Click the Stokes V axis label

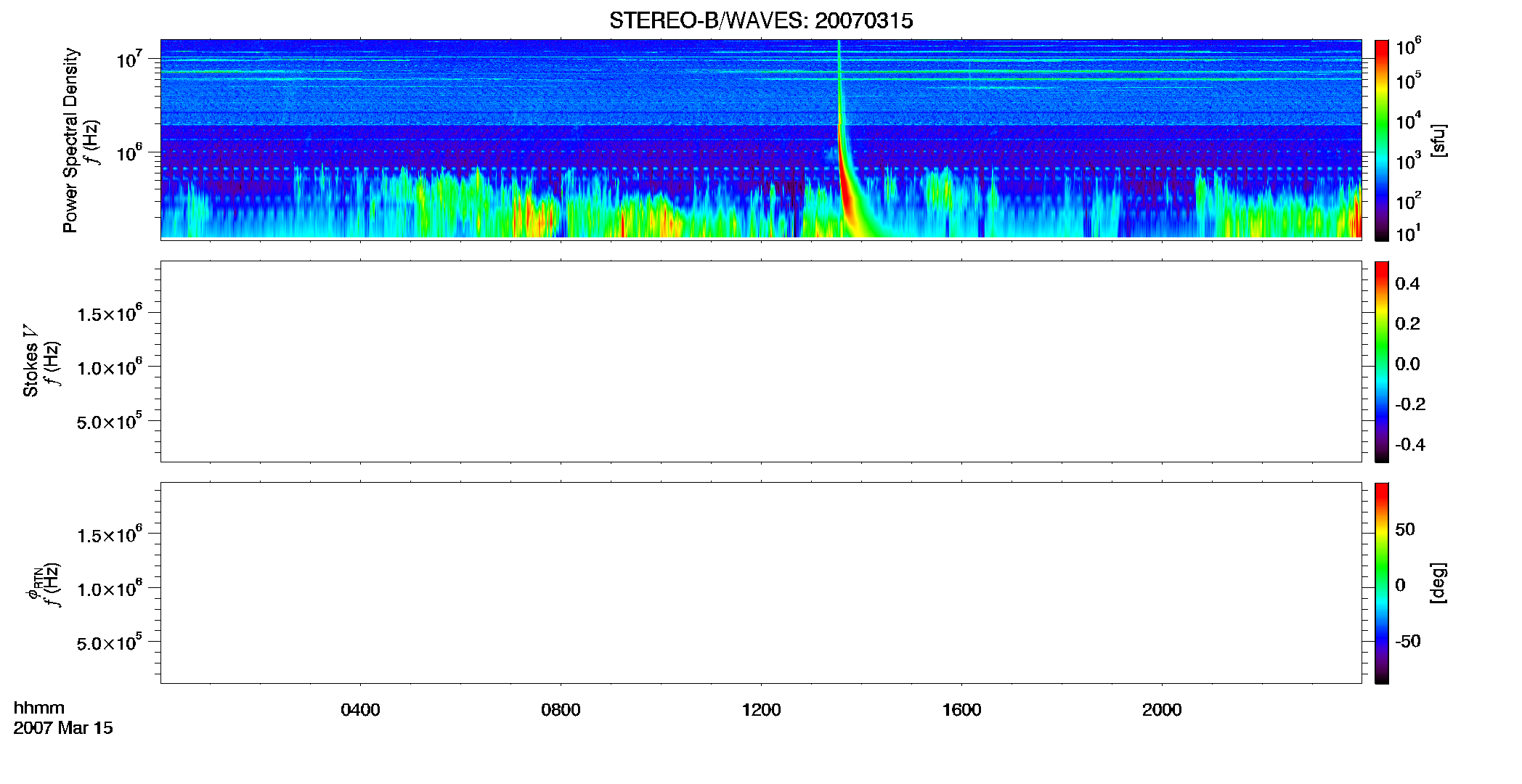click(x=30, y=361)
